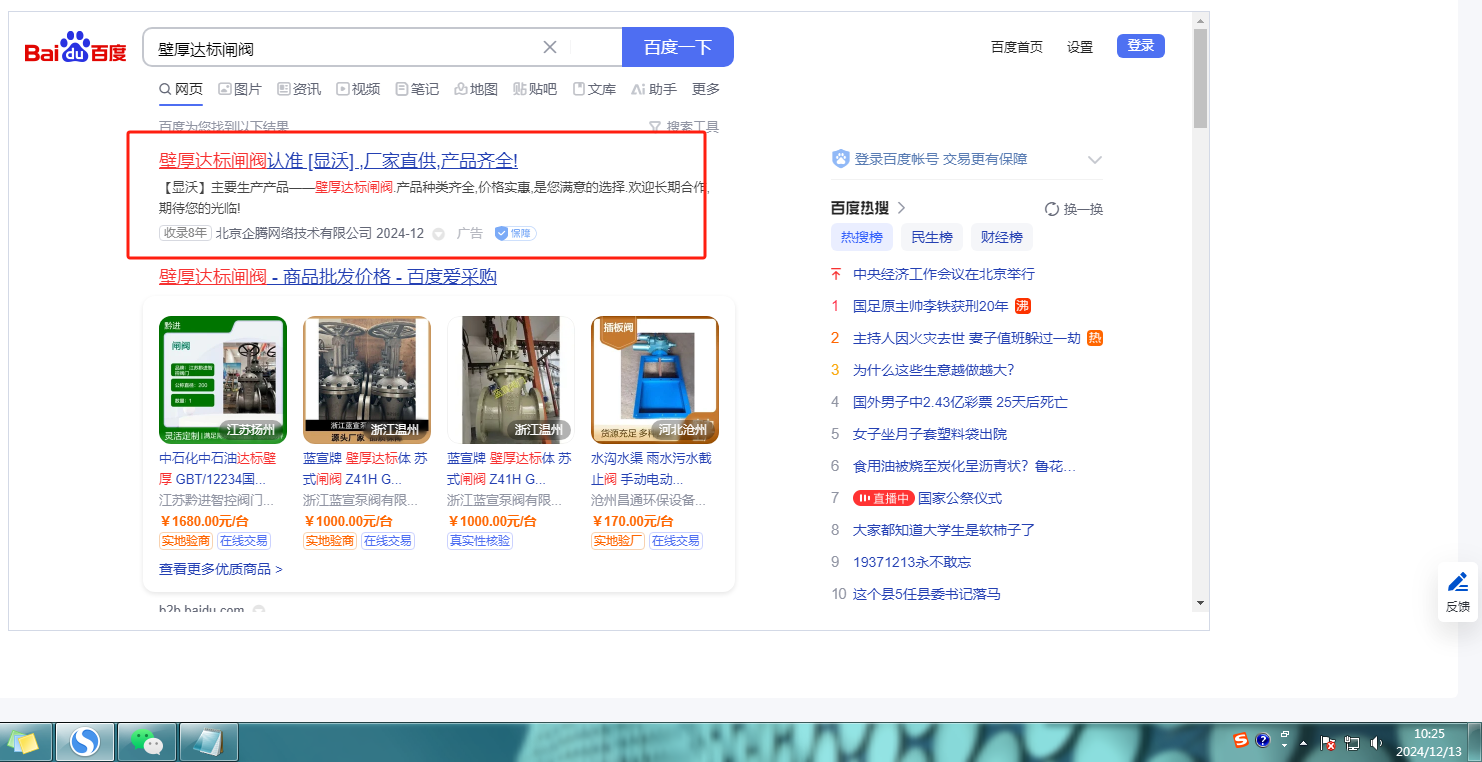Switch to the 财经榜 tab
The width and height of the screenshot is (1482, 762).
(x=1002, y=237)
